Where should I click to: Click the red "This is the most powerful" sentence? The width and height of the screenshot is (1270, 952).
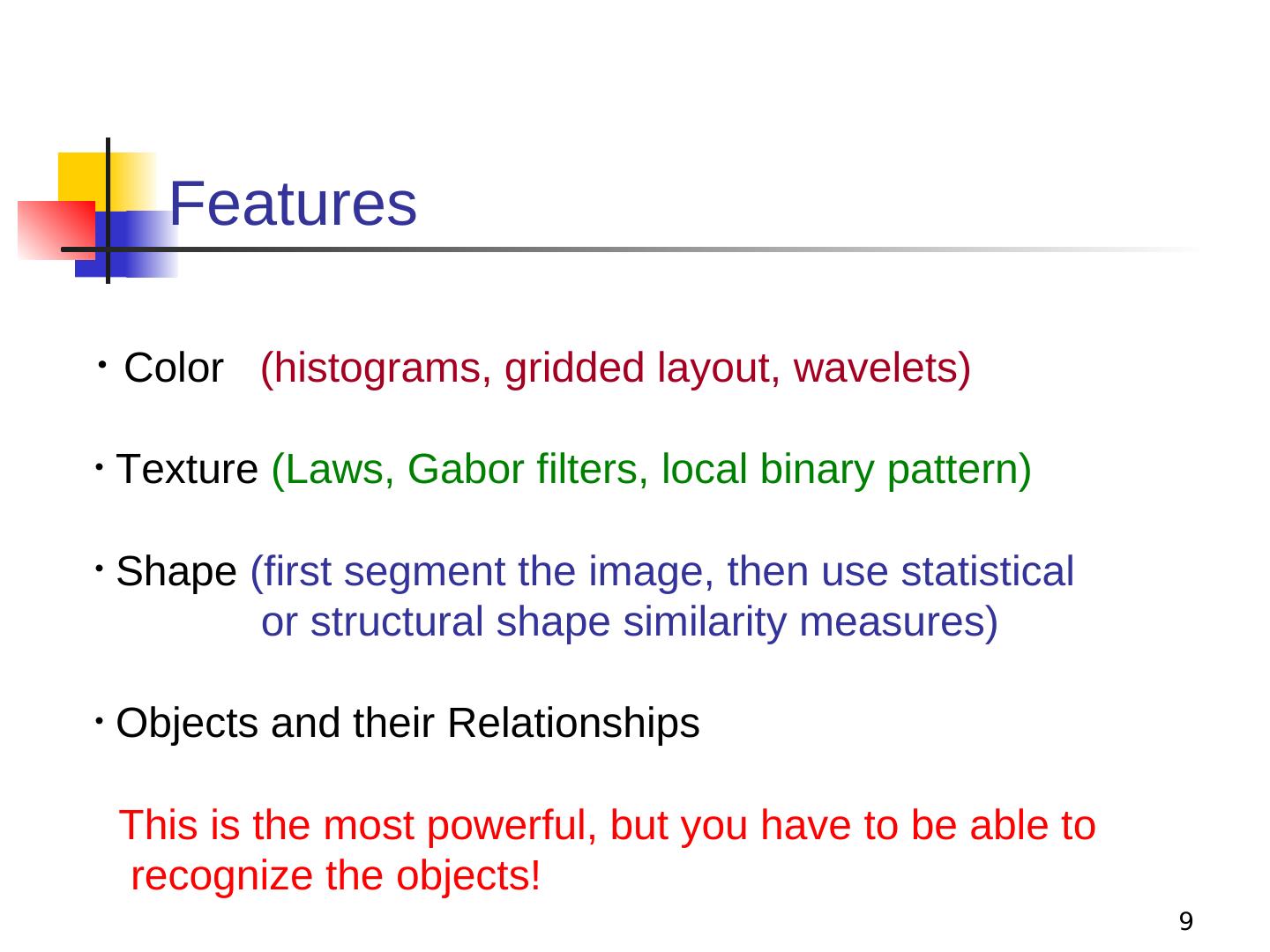609,826
